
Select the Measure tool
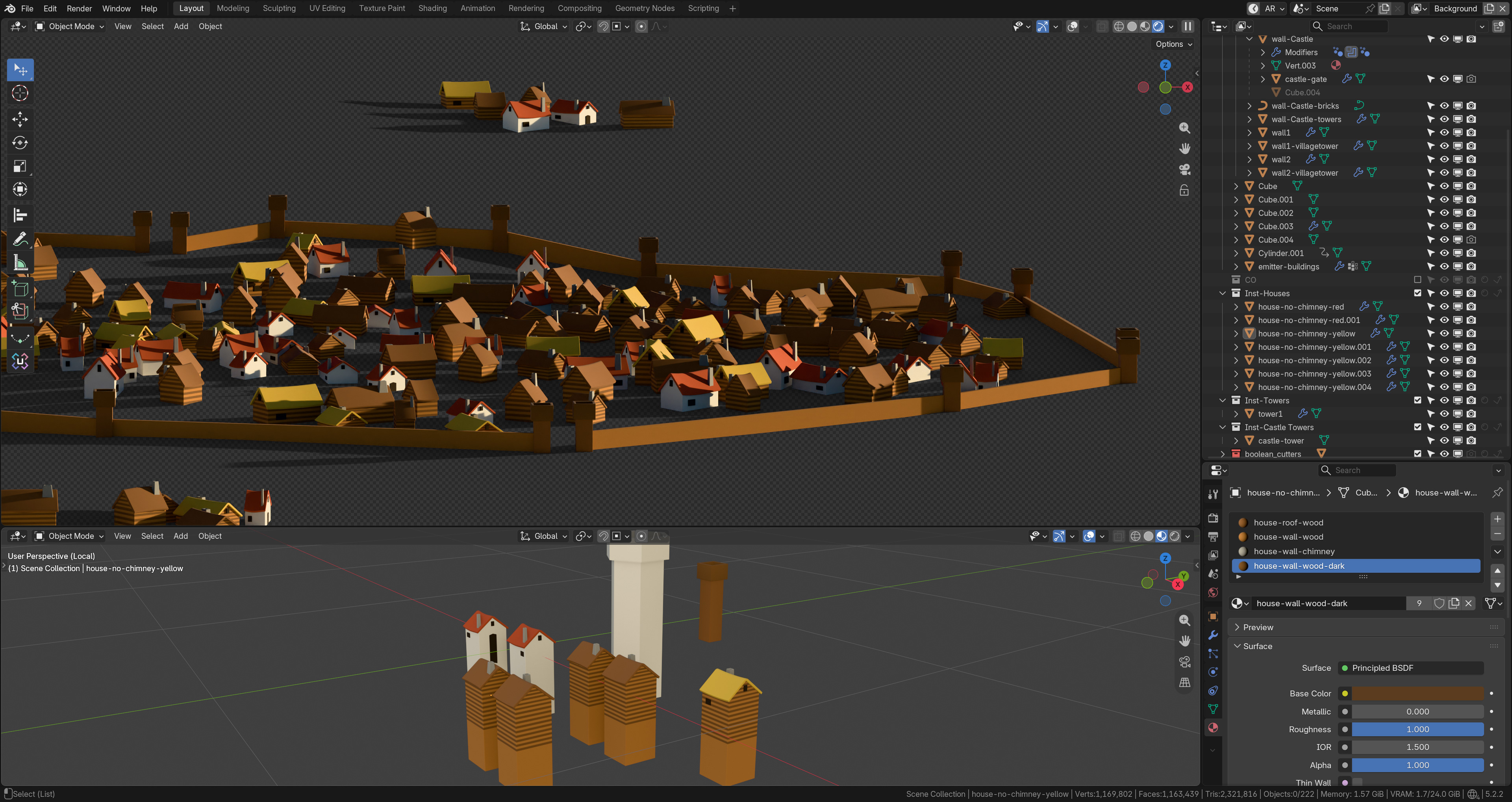pyautogui.click(x=20, y=262)
